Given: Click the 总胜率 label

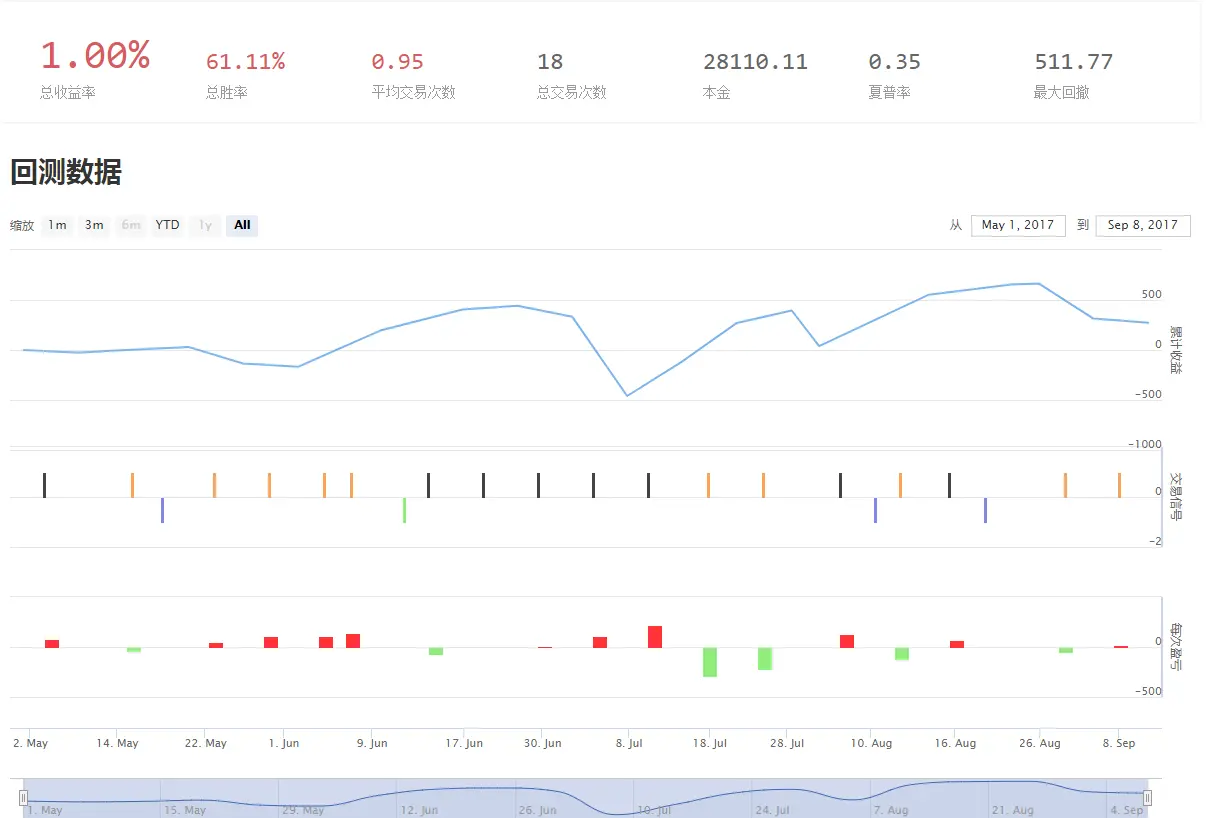Looking at the screenshot, I should point(226,92).
